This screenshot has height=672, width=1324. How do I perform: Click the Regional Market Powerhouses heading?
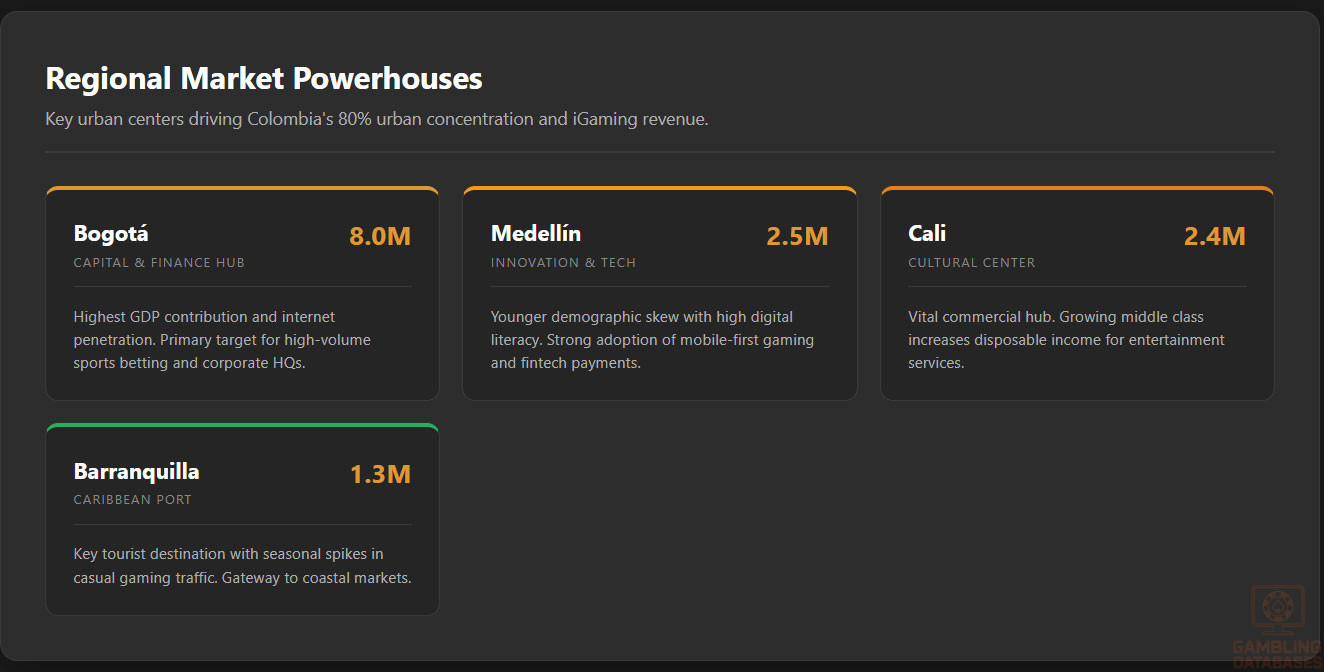(264, 78)
